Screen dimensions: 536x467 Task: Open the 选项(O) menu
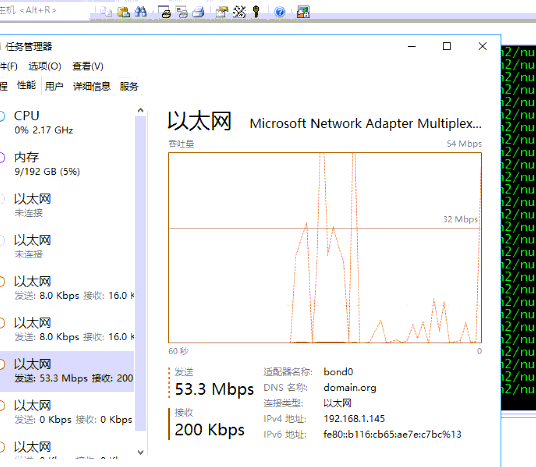point(45,66)
